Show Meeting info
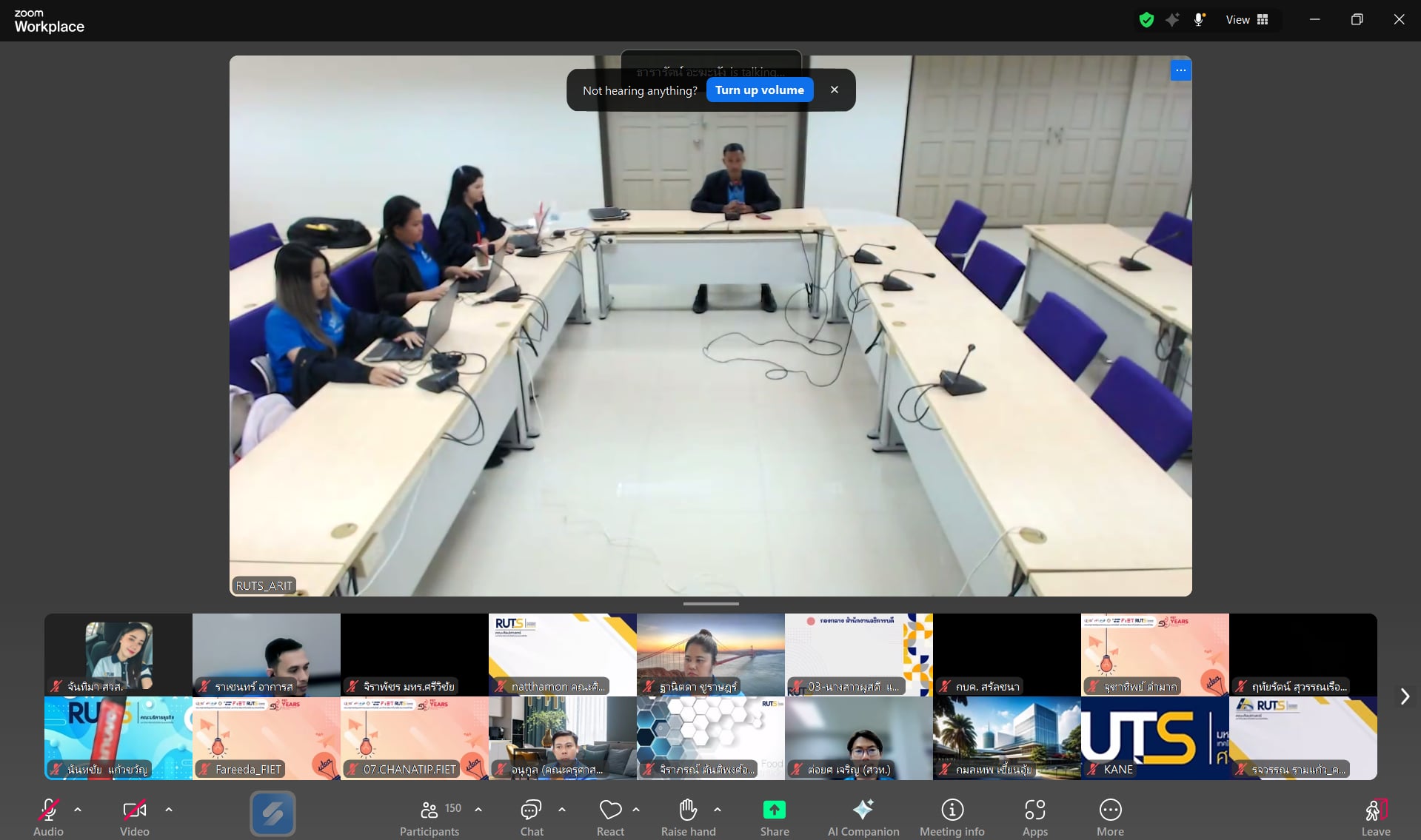The width and height of the screenshot is (1421, 840). tap(952, 815)
